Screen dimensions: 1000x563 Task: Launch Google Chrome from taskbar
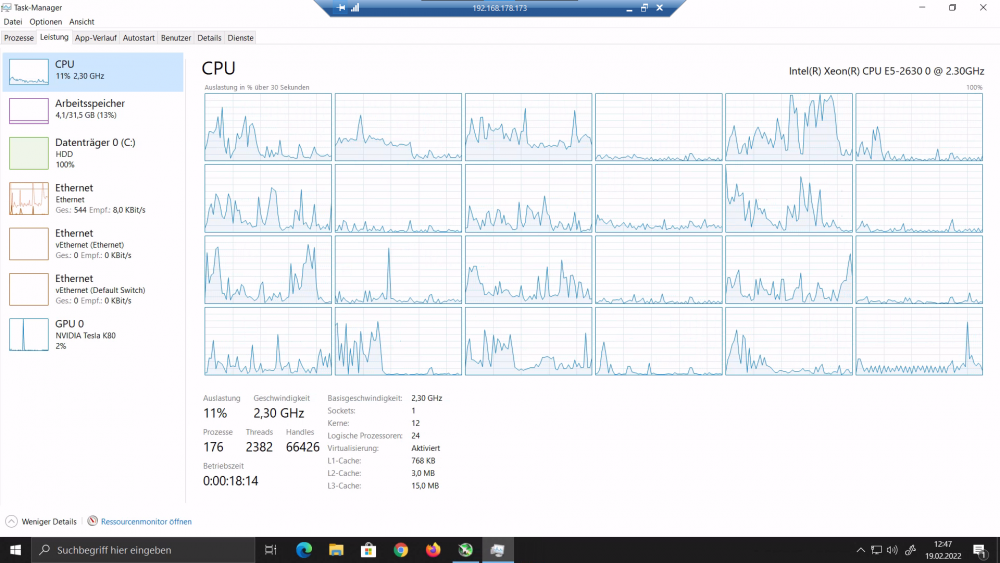(x=401, y=550)
